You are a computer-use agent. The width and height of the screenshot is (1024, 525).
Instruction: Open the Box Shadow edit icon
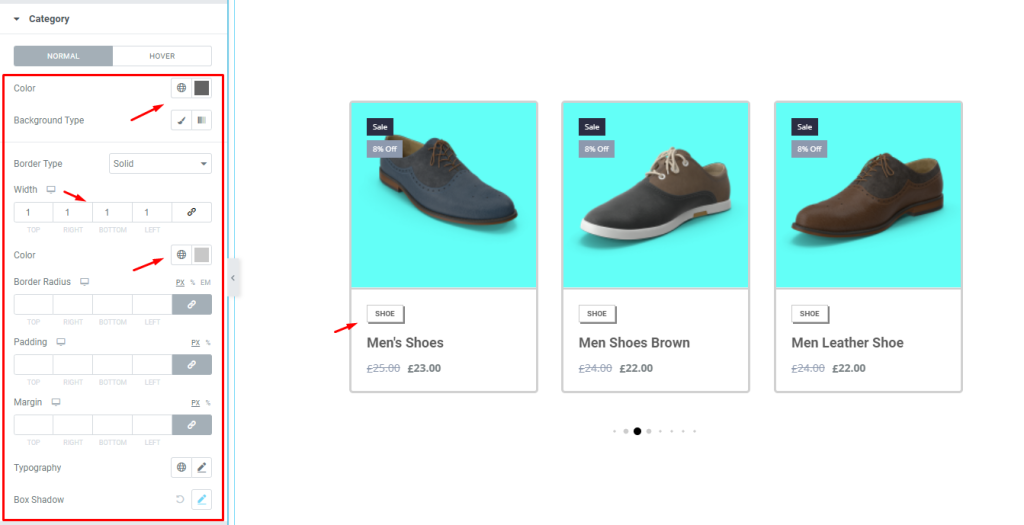202,500
